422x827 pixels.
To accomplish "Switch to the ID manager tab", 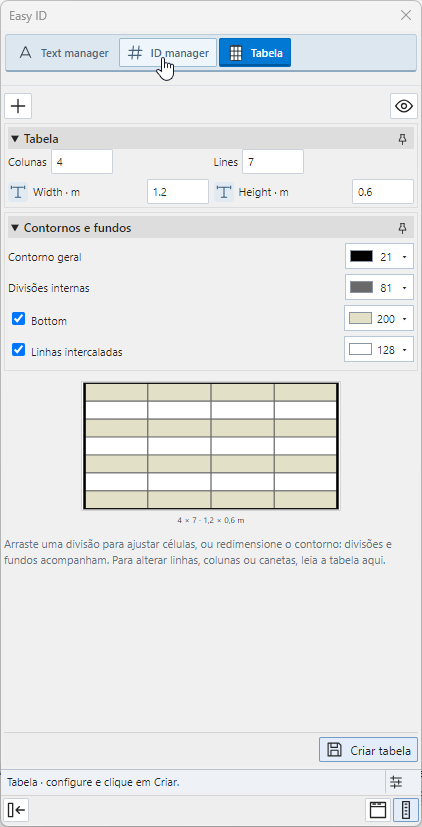I will tap(168, 53).
